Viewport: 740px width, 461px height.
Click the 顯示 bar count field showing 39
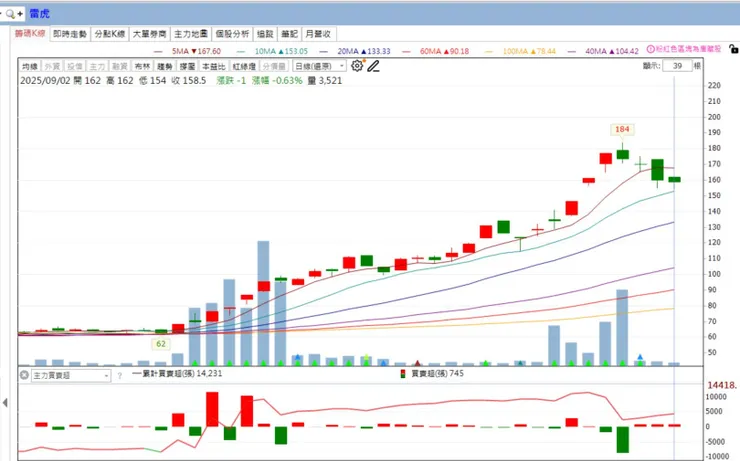(677, 66)
